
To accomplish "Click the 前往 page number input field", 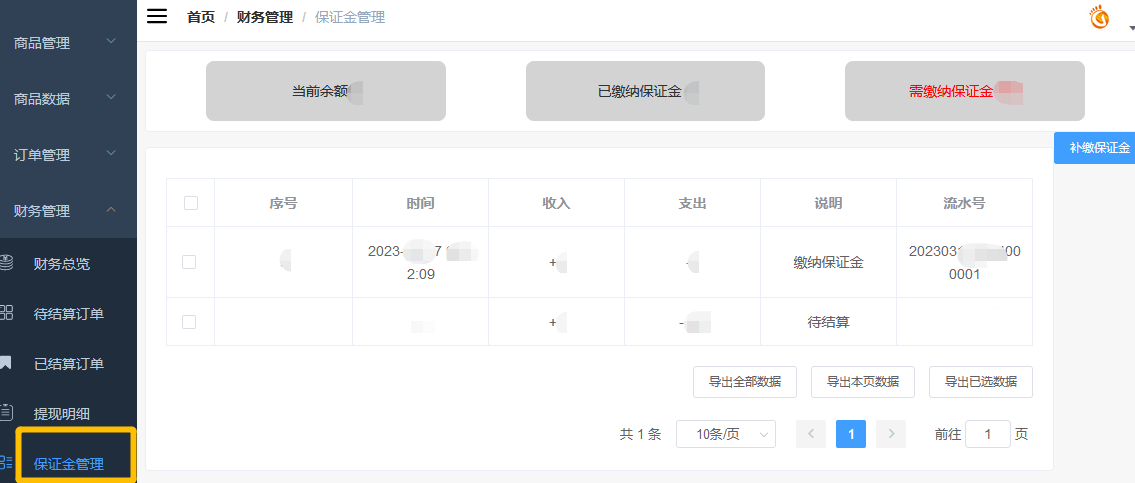I will coord(988,434).
